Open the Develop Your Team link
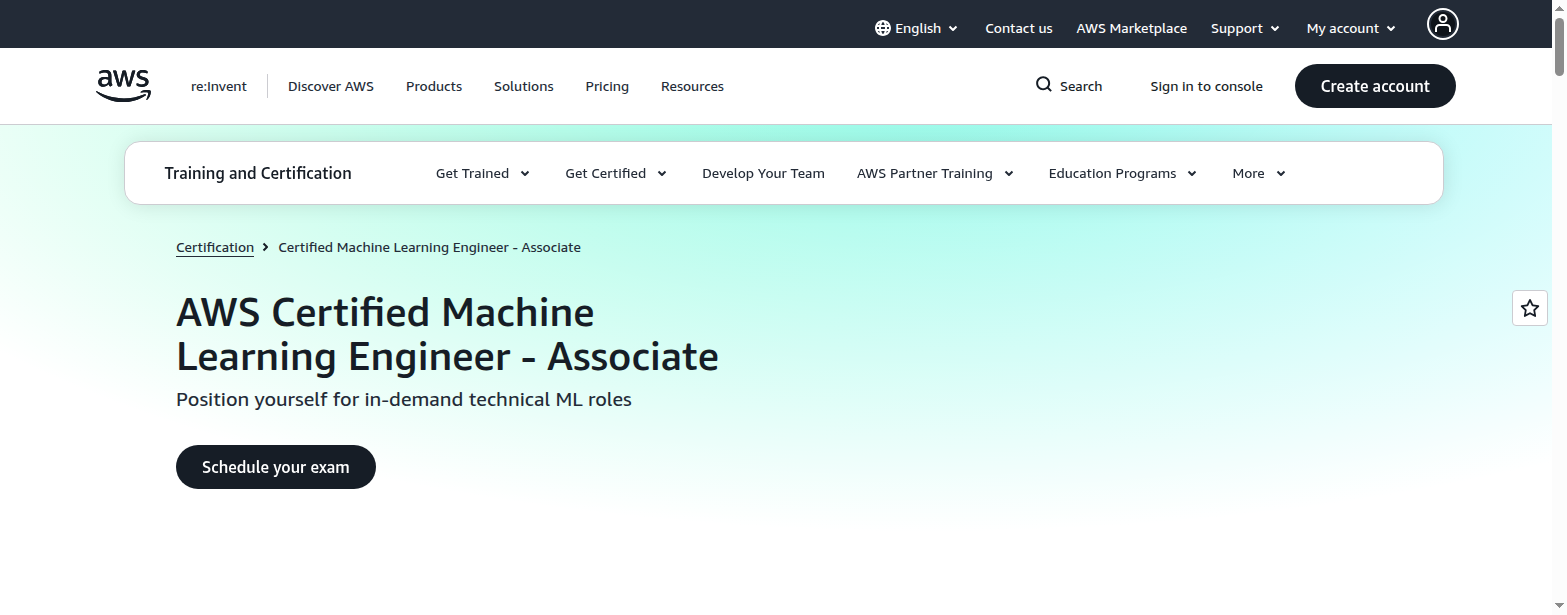The height and width of the screenshot is (615, 1567). pos(763,173)
